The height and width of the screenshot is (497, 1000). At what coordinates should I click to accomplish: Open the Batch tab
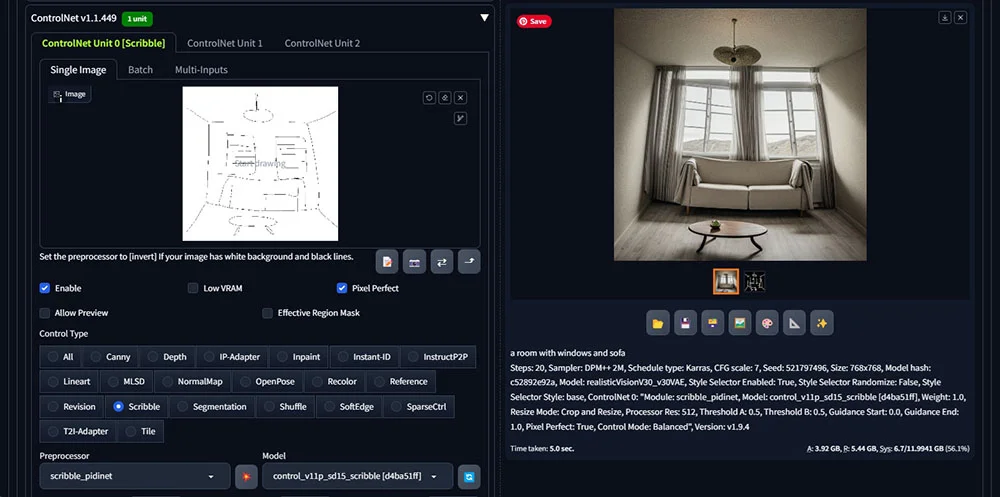point(140,70)
